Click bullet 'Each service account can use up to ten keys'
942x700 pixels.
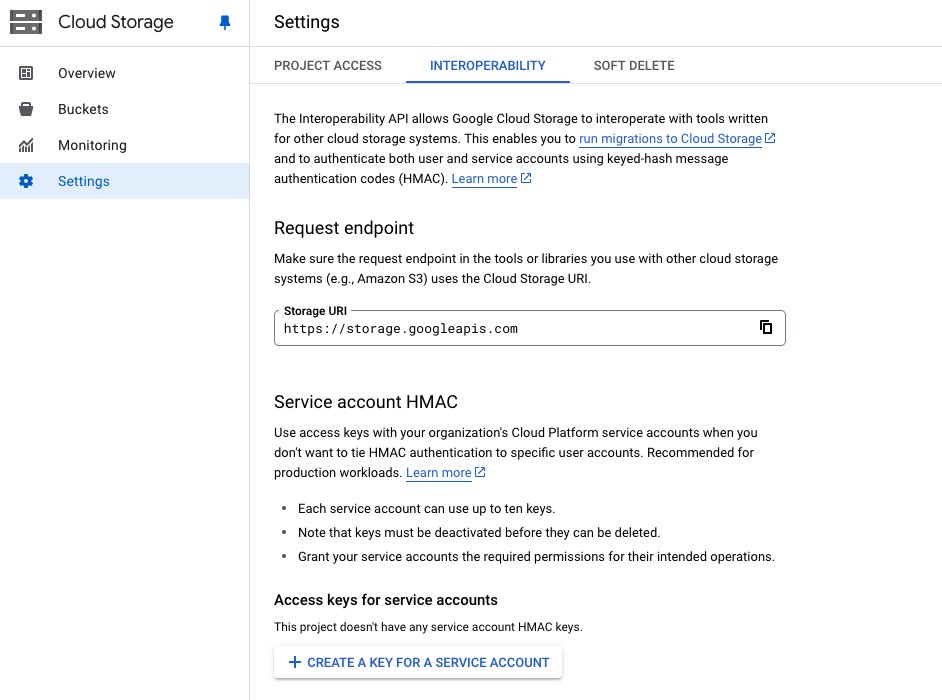tap(427, 509)
